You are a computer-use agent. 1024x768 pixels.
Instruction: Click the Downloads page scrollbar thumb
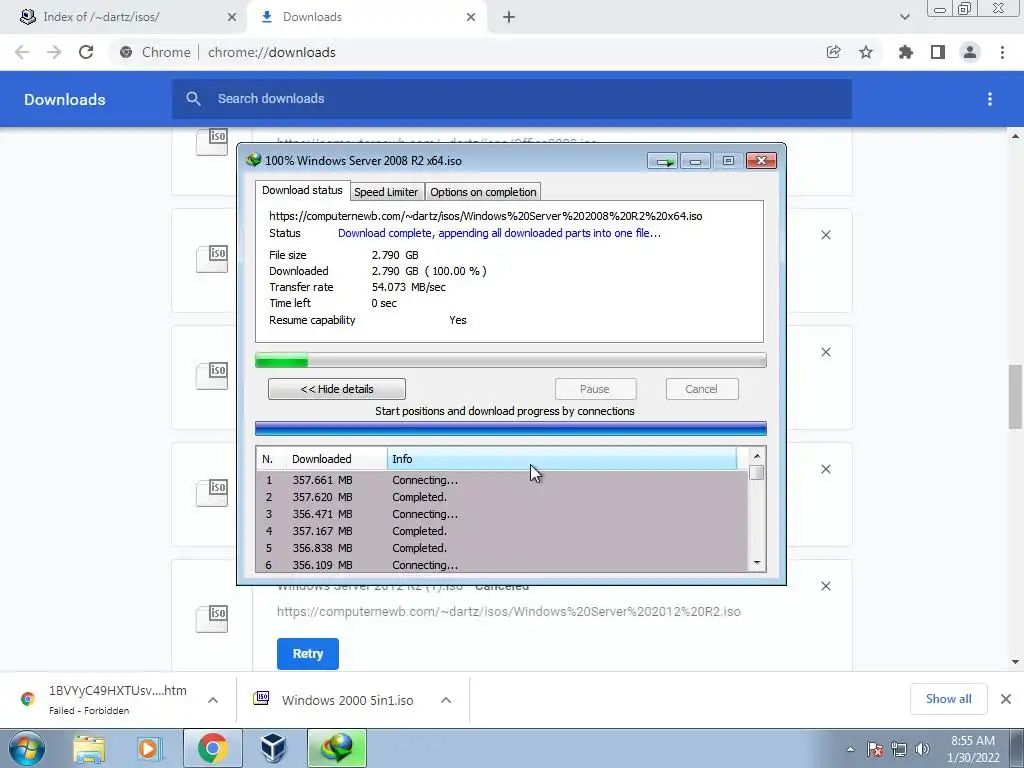tap(1015, 396)
